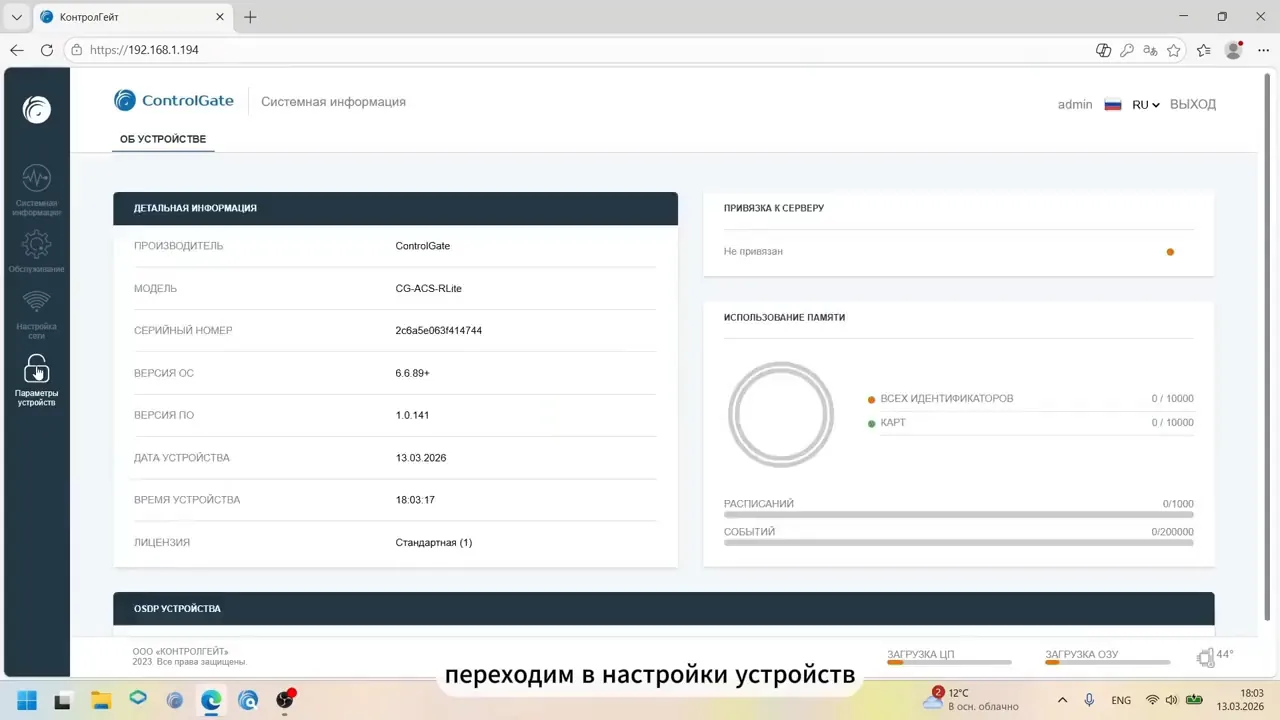The image size is (1280, 720).
Task: Click the admin username link
Action: point(1075,104)
